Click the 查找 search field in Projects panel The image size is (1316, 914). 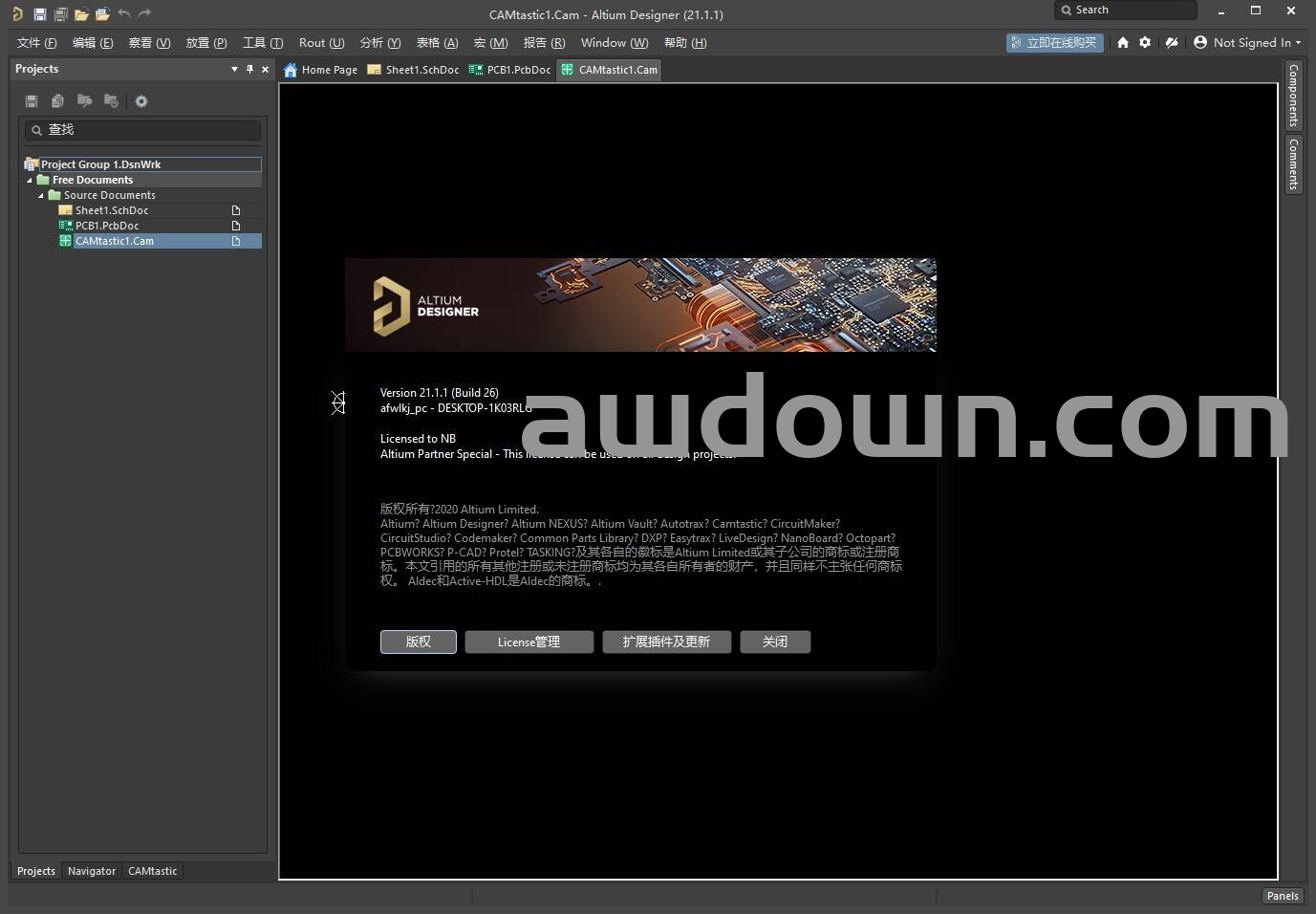tap(143, 130)
